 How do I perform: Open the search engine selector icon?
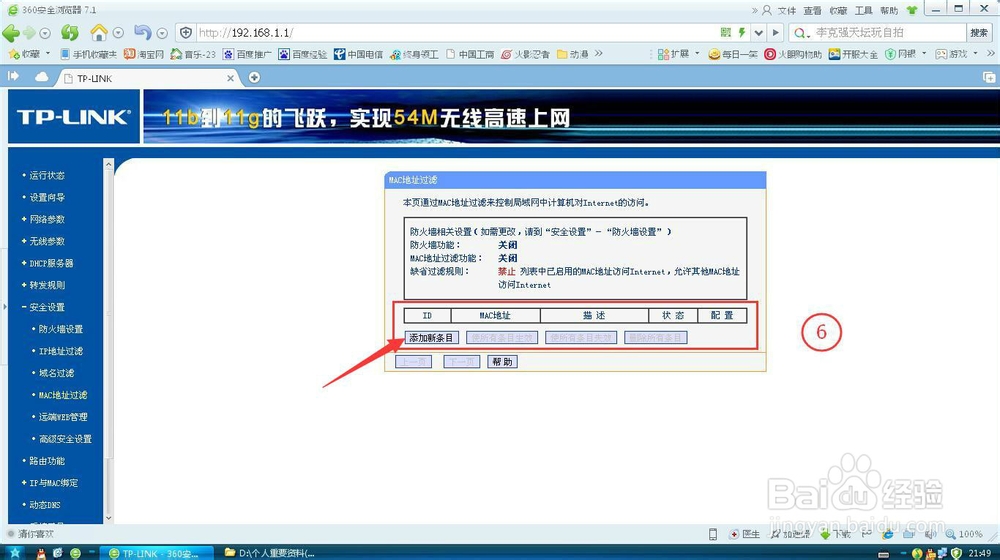[x=801, y=33]
